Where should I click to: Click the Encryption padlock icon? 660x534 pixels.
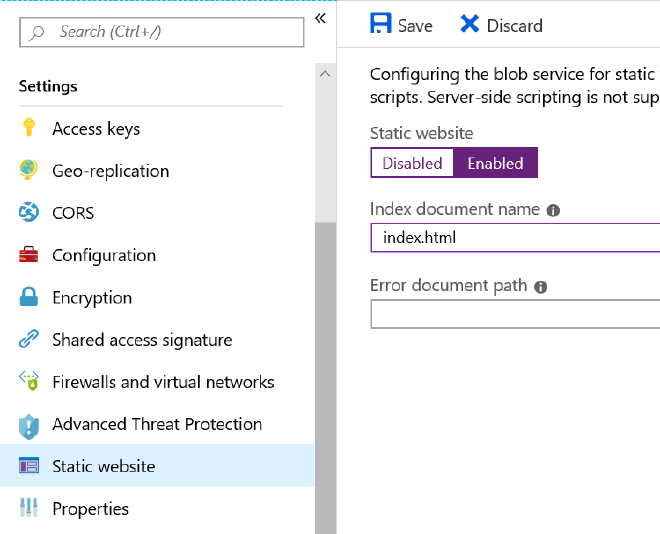pos(29,298)
